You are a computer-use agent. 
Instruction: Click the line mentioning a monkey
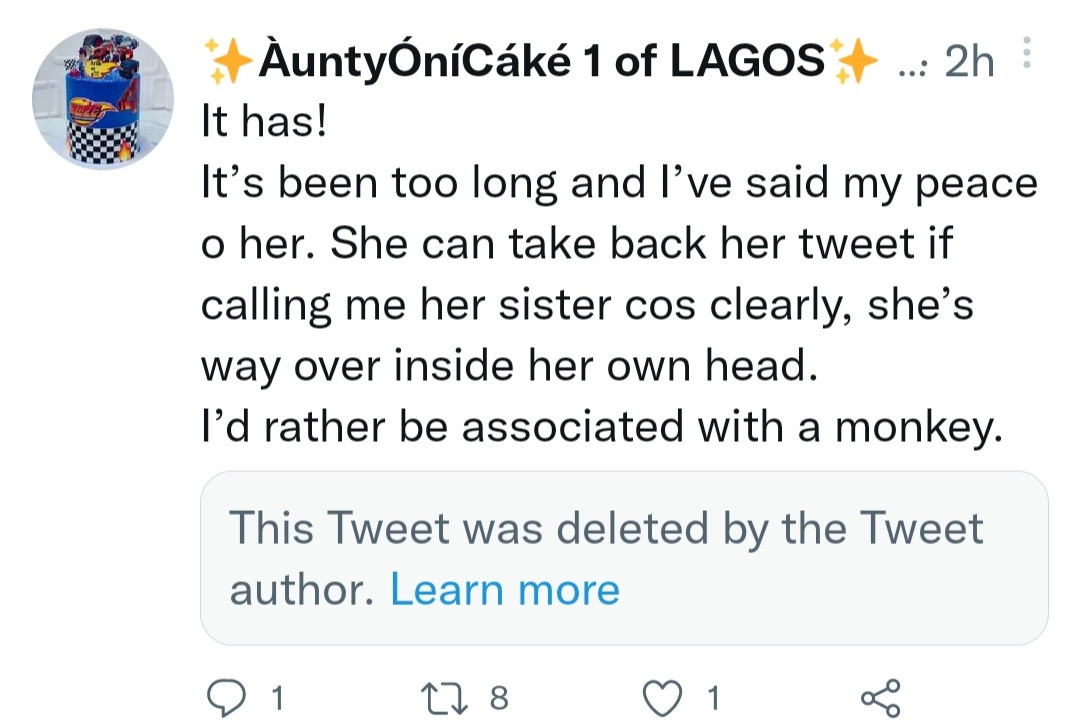point(600,427)
